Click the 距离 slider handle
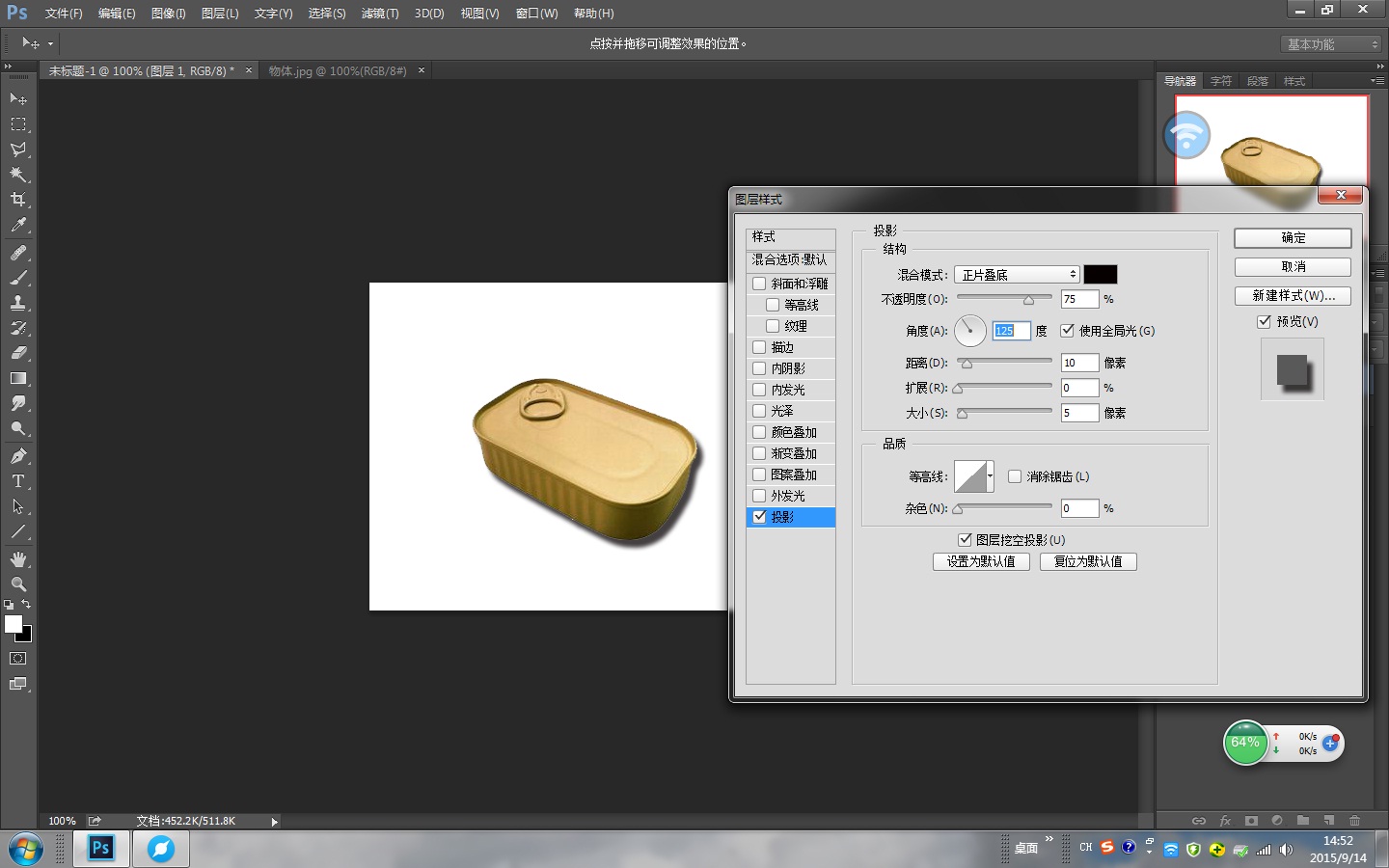1389x868 pixels. coord(967,364)
